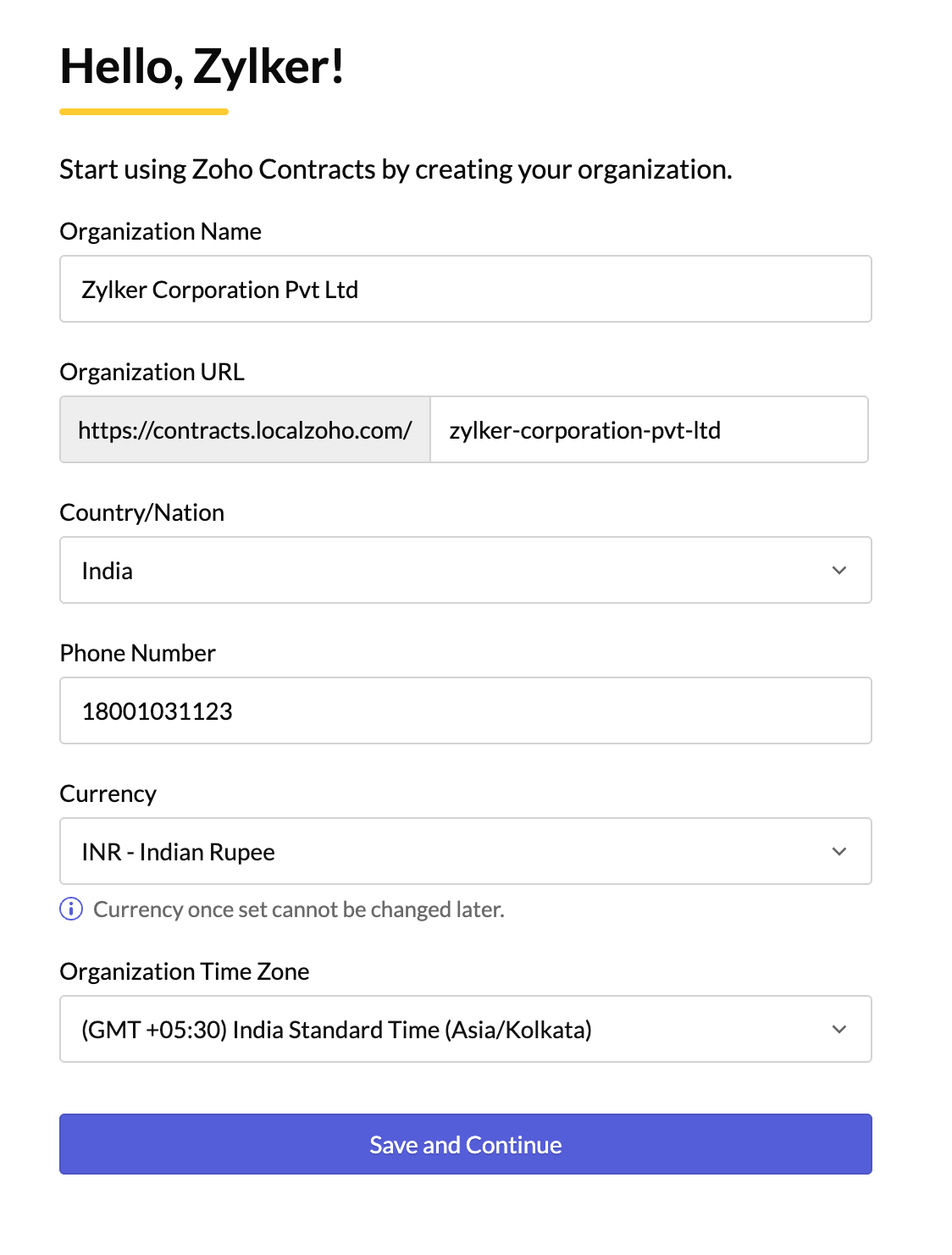This screenshot has height=1255, width=952.
Task: Click into the Phone Number input
Action: click(465, 710)
